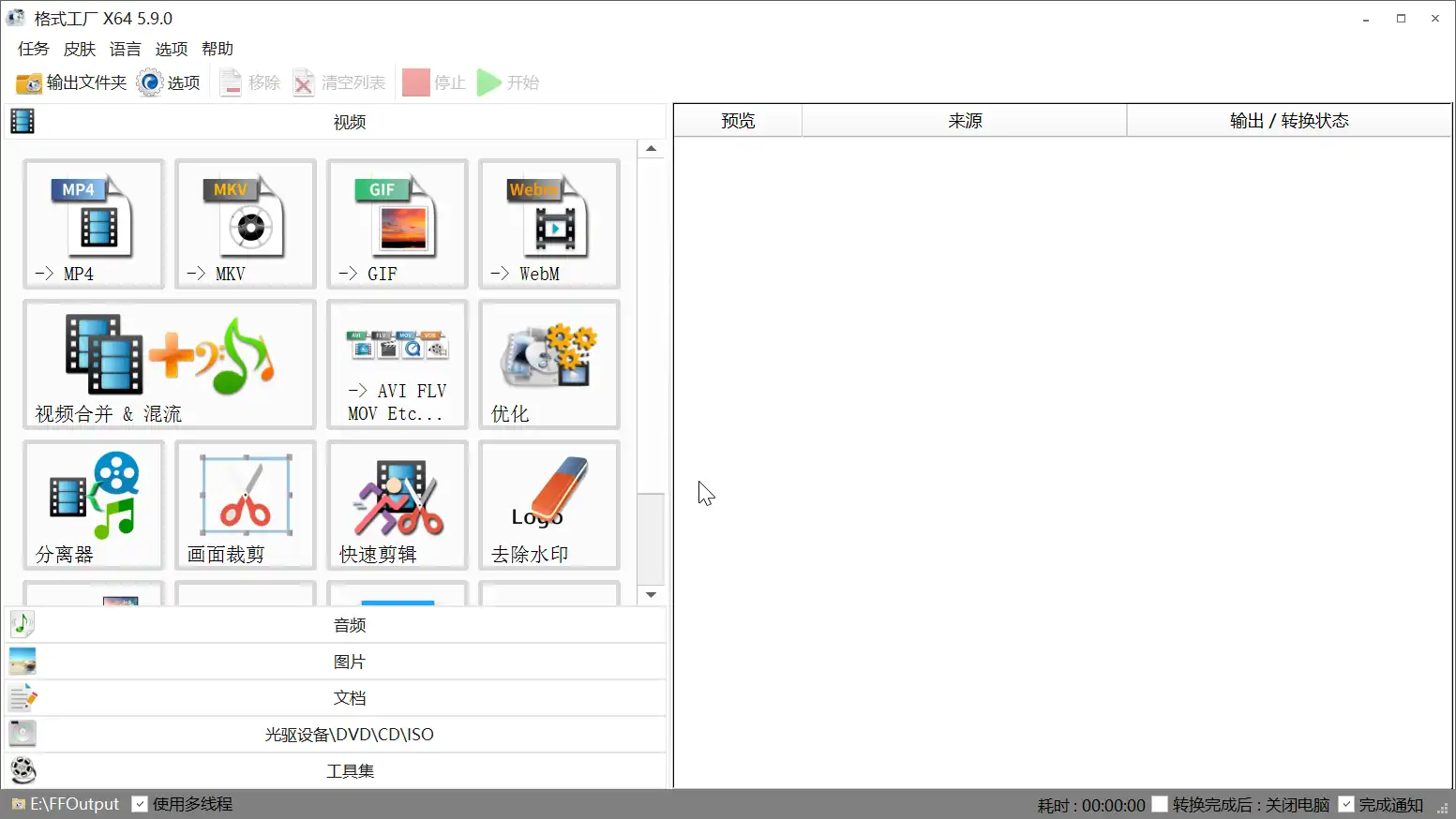Click the 移除 remove toolbar icon
The image size is (1456, 819).
click(231, 82)
